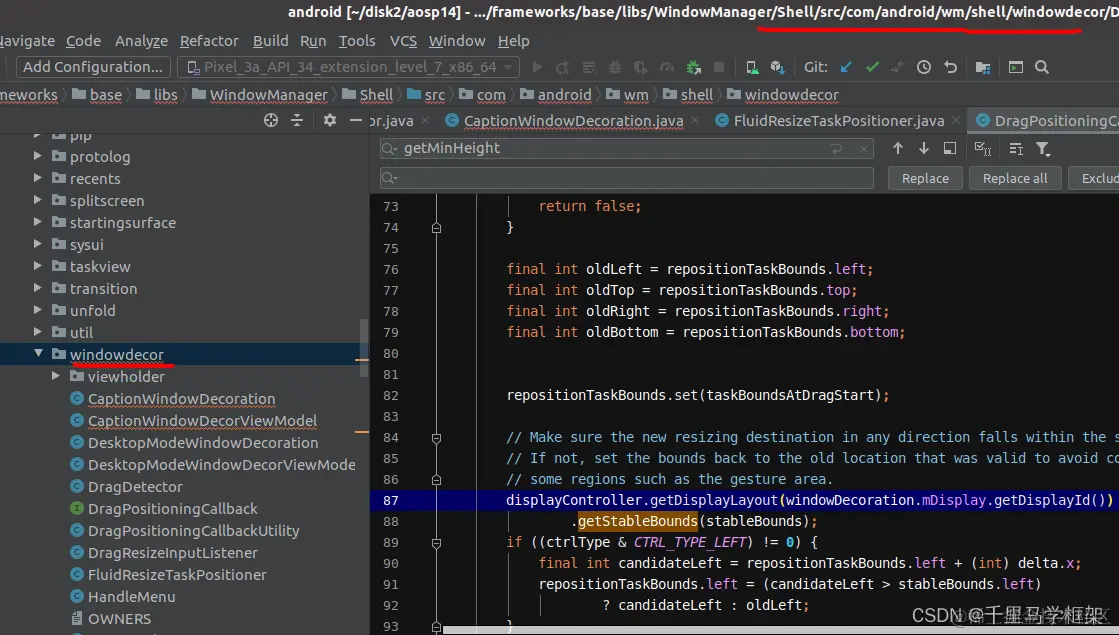Go to next search occurrence arrow

click(923, 148)
